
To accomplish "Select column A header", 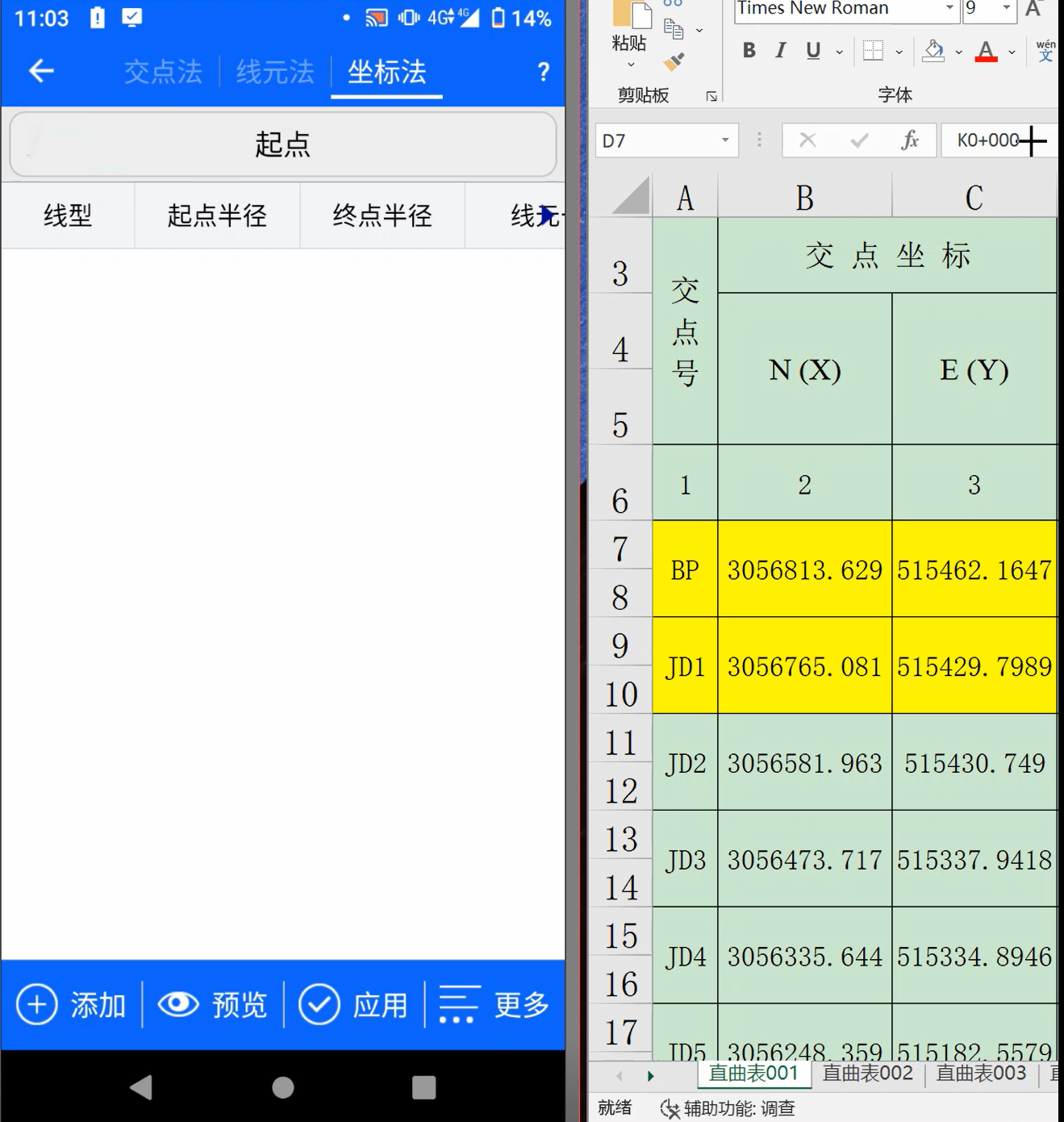I will (x=685, y=198).
